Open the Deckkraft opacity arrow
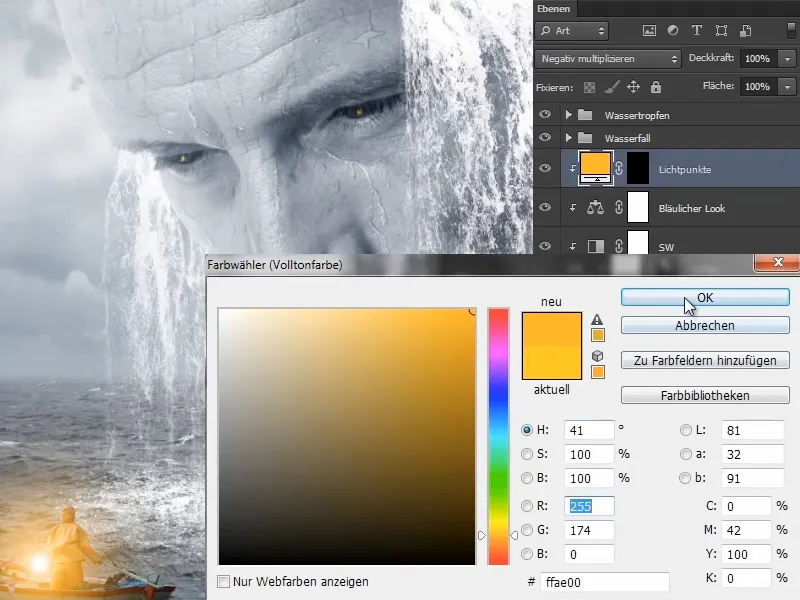 [x=787, y=59]
